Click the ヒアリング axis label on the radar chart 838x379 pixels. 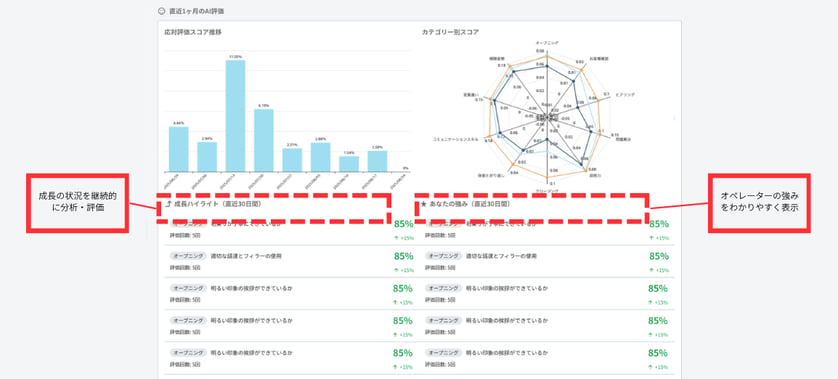point(625,94)
